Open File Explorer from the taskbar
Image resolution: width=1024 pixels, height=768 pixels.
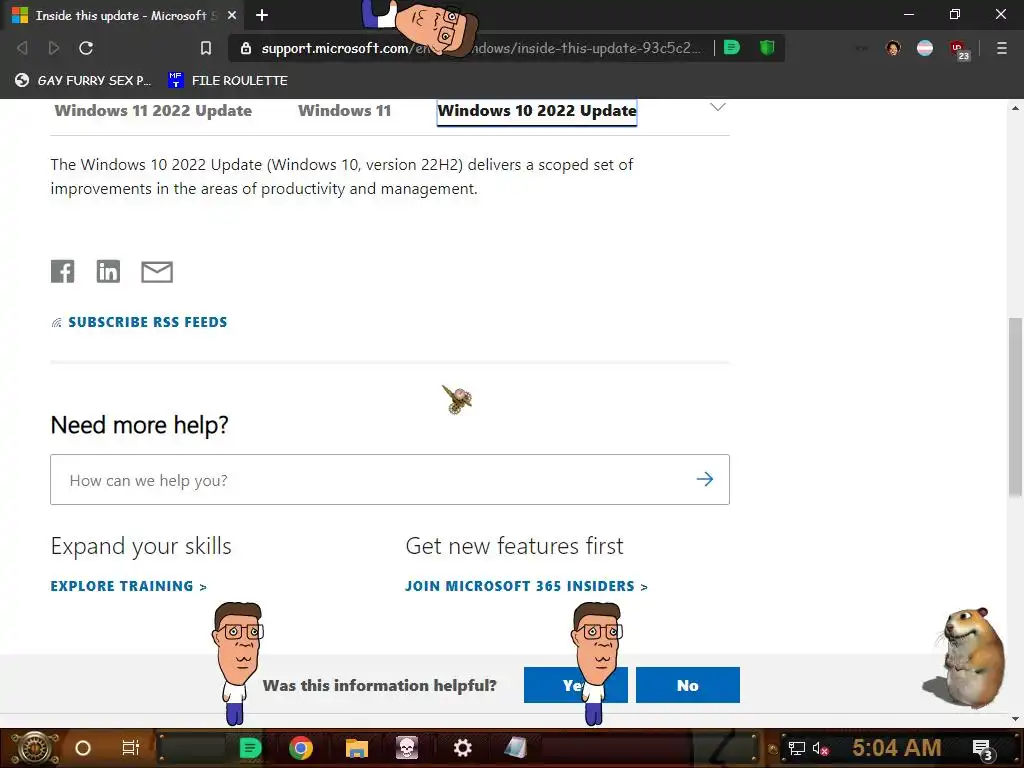tap(357, 748)
